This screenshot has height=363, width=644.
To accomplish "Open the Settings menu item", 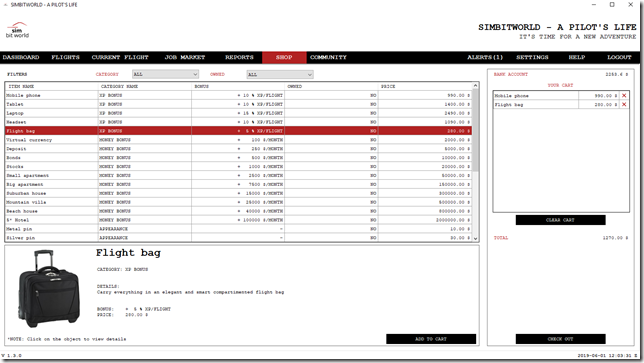I will 532,57.
